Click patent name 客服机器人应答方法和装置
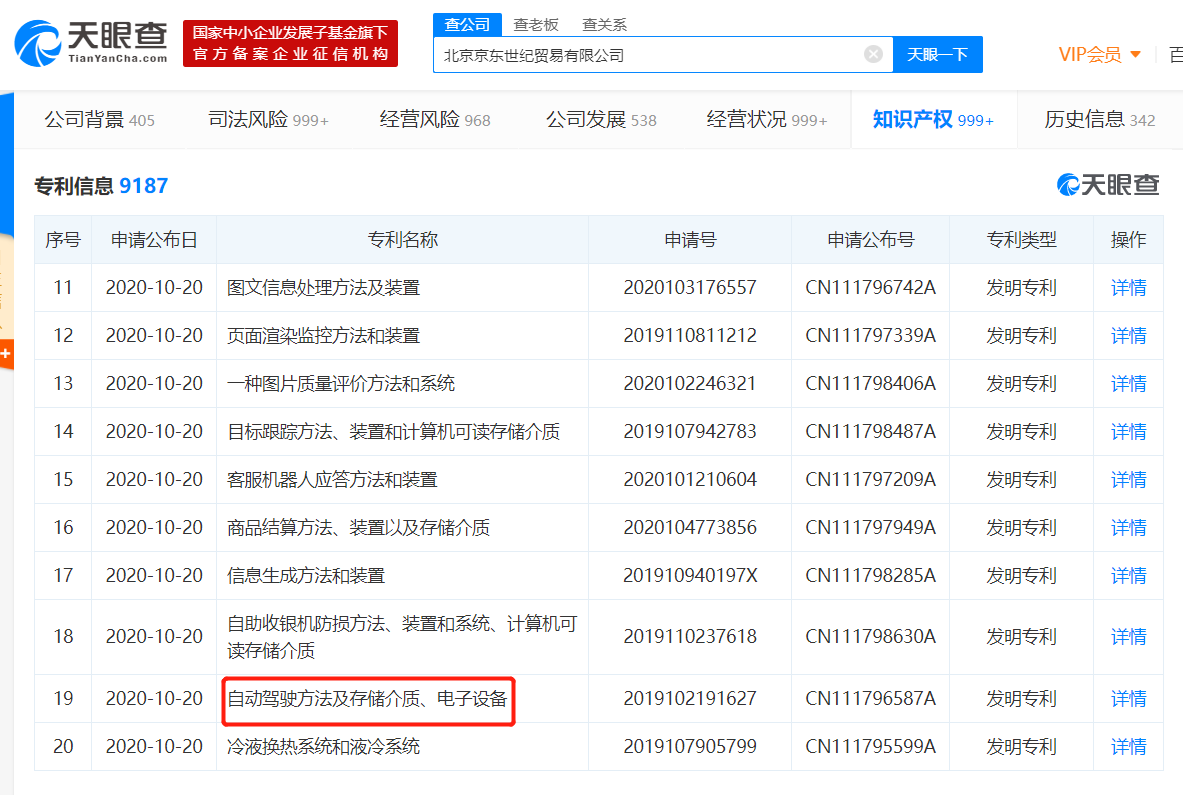 click(332, 479)
